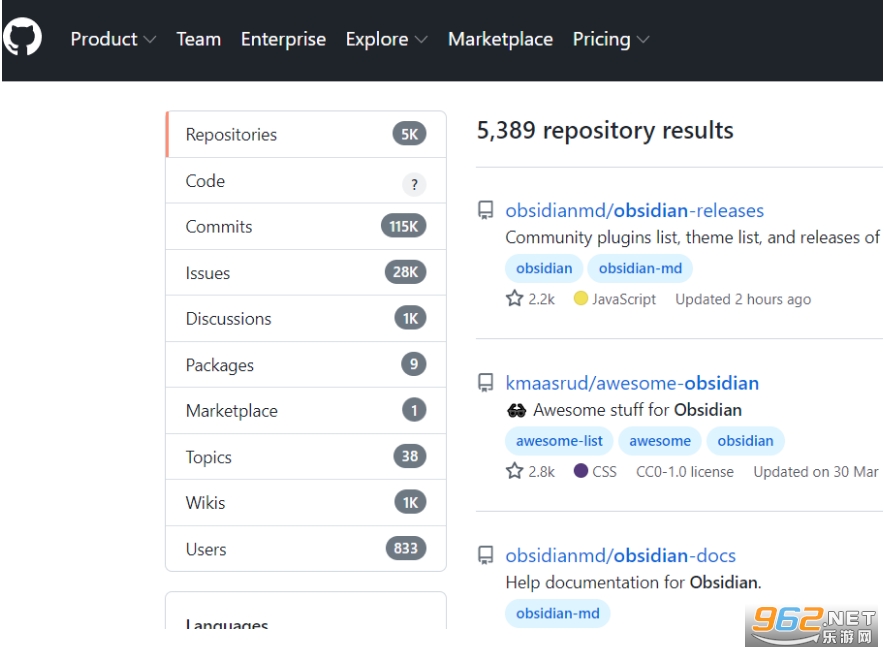The image size is (884, 653).
Task: Expand the Product dropdown menu
Action: (x=113, y=39)
